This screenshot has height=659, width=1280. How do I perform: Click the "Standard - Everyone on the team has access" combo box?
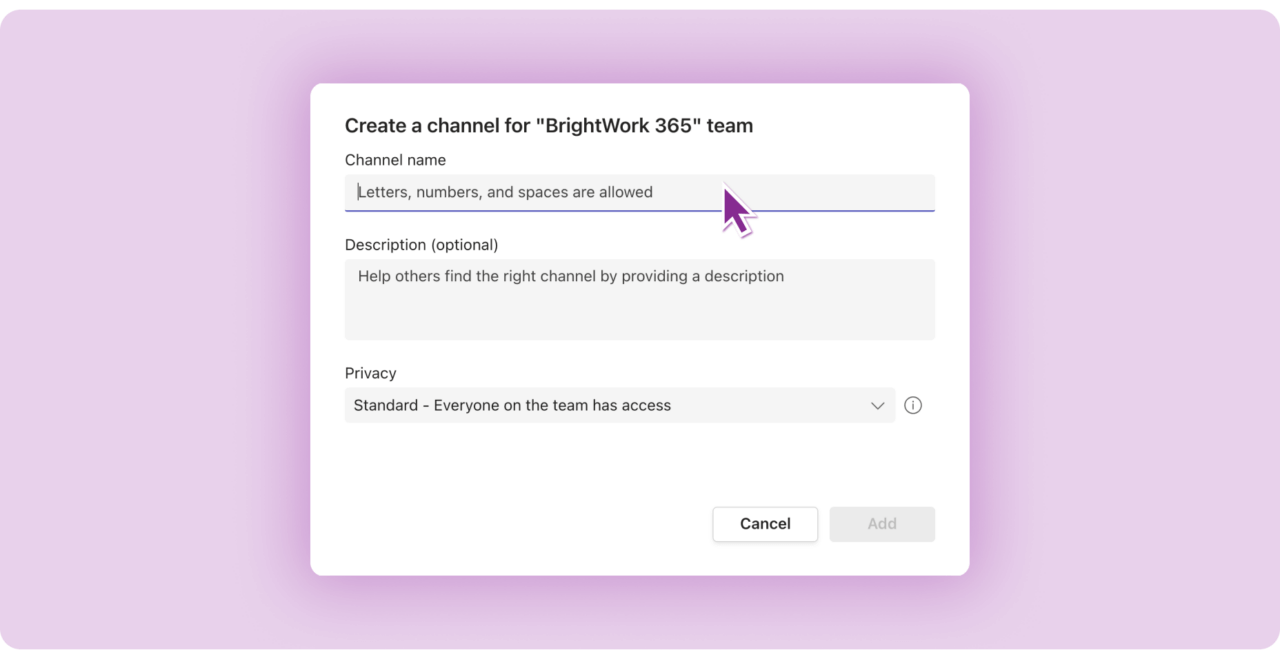(x=620, y=405)
